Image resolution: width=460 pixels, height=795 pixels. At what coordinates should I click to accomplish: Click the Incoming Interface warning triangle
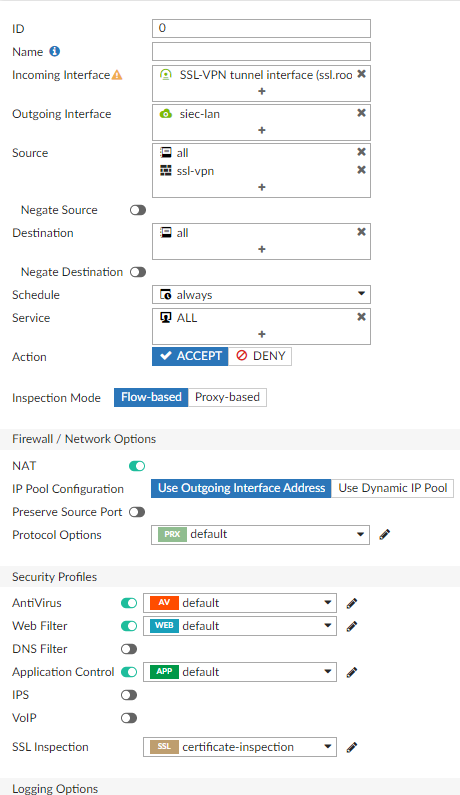117,75
